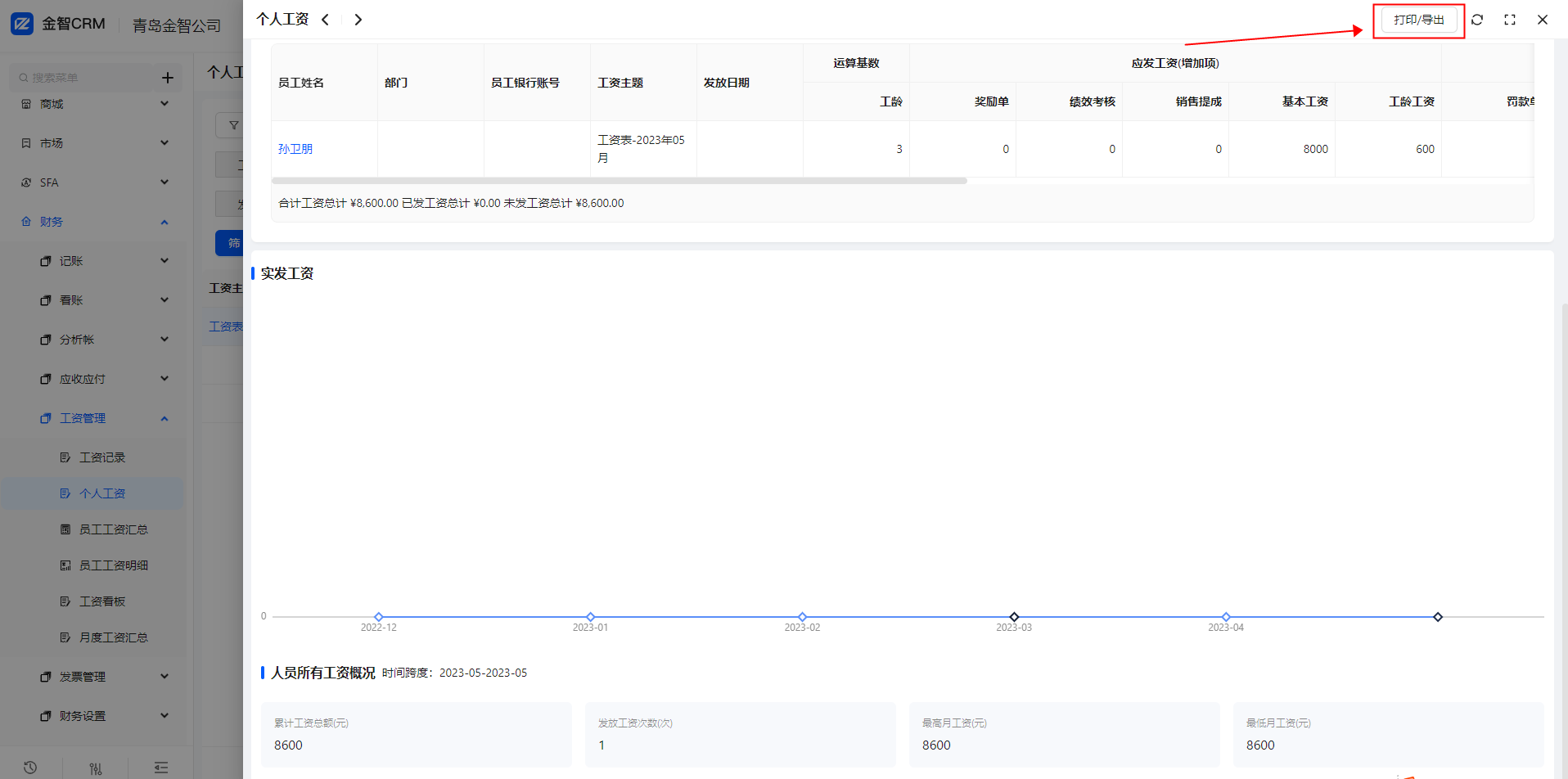
Task: Click 最低月工资 card
Action: coord(1389,734)
